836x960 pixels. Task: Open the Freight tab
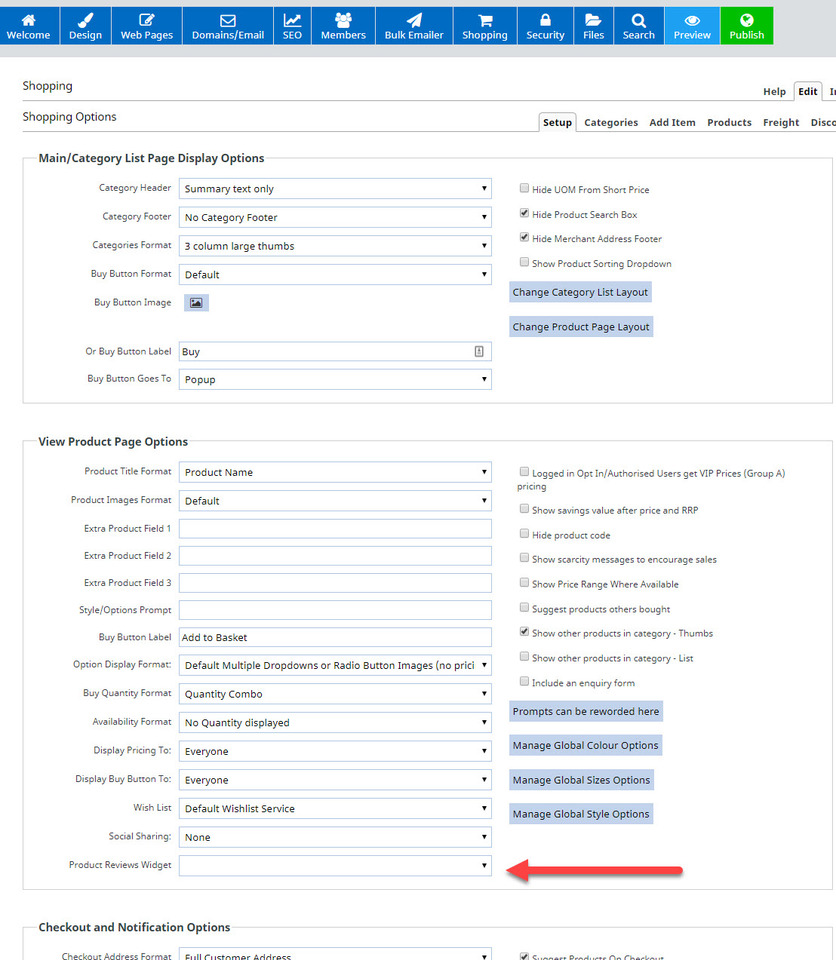(x=780, y=122)
